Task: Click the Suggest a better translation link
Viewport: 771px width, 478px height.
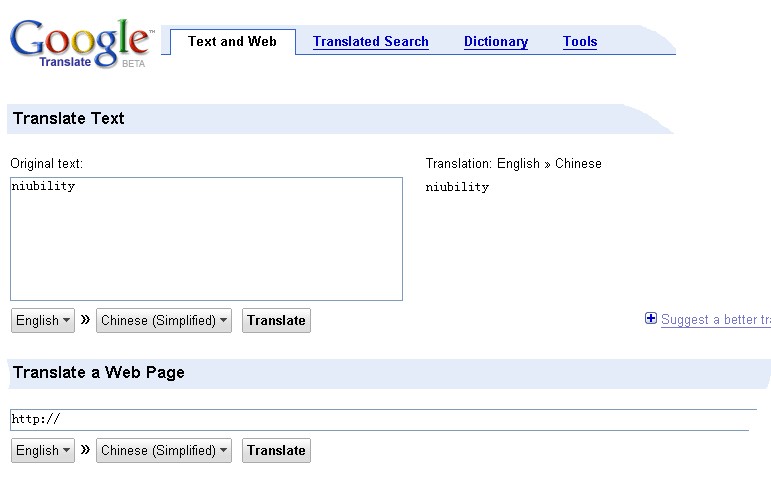Action: coord(716,320)
